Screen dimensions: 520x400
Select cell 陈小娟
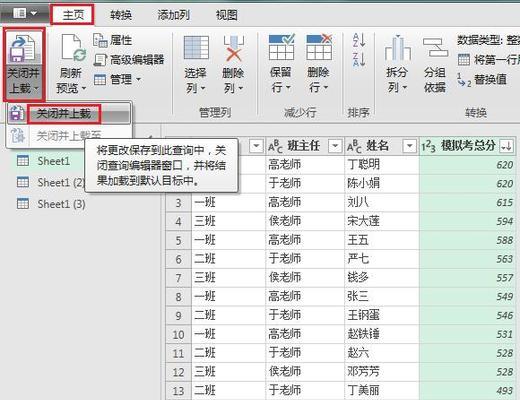click(x=382, y=183)
